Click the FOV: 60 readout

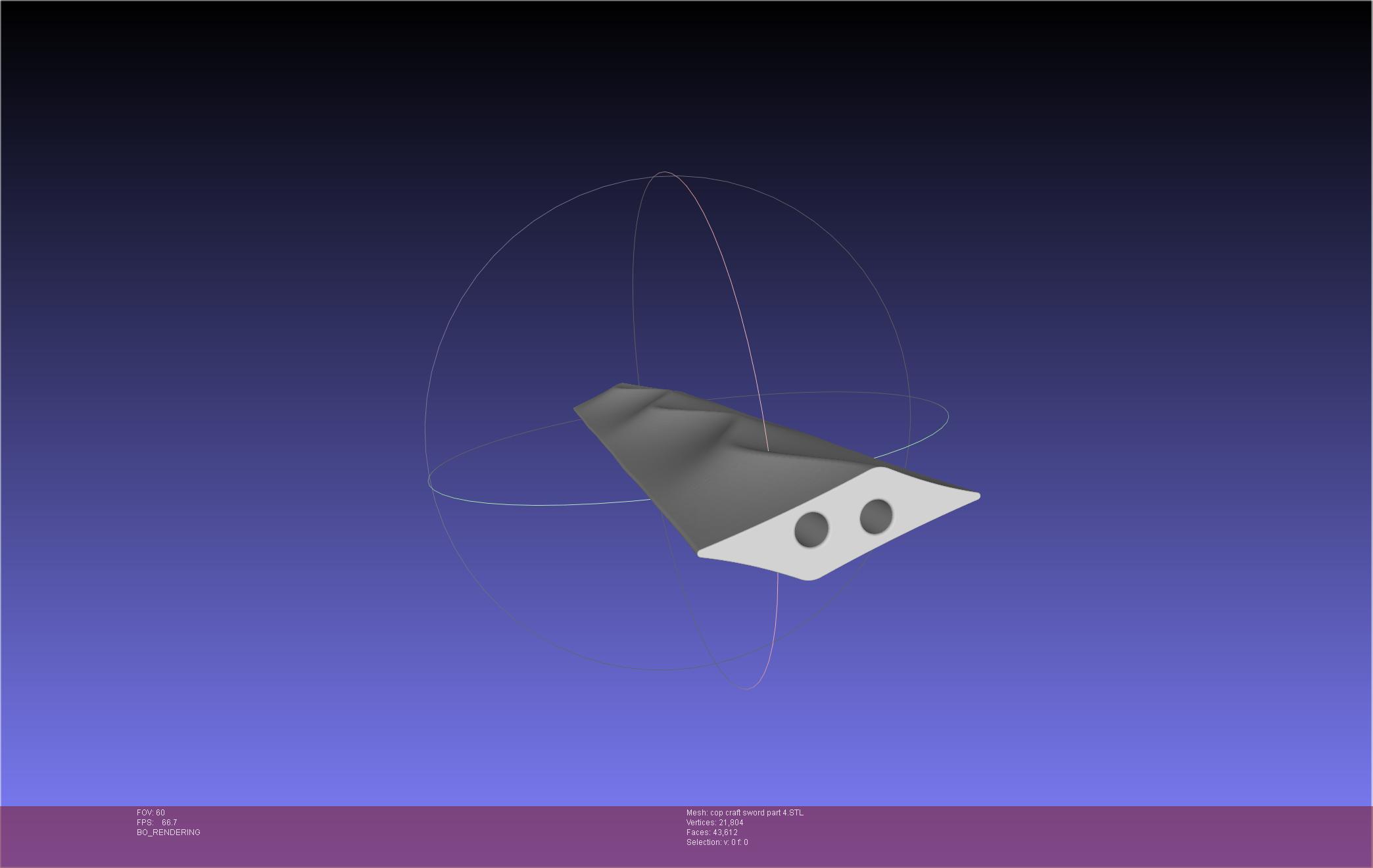(x=151, y=813)
